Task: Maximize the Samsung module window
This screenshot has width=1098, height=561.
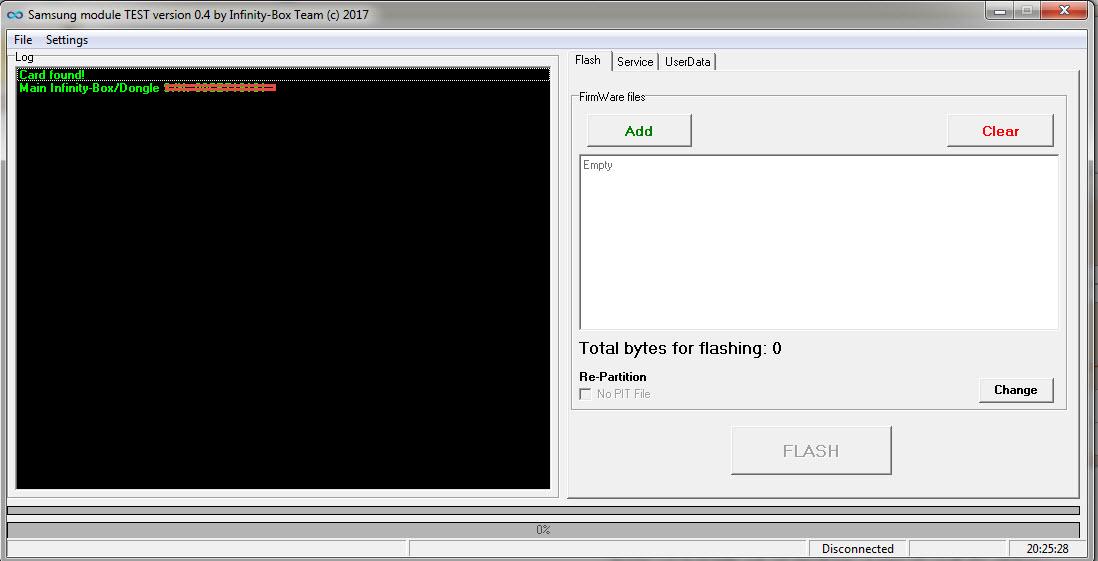Action: tap(1027, 11)
